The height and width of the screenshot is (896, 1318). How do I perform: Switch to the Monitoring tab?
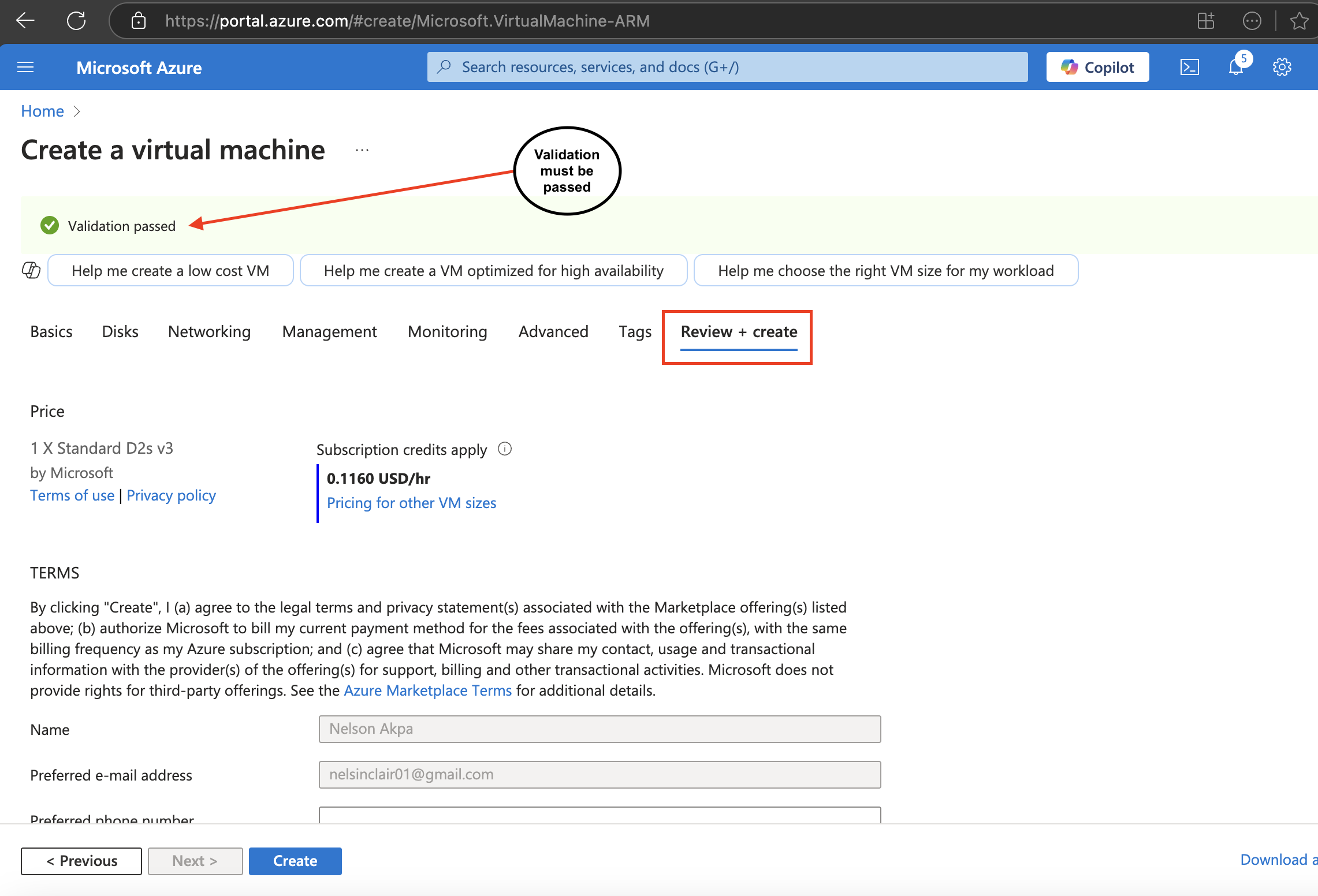[x=447, y=331]
